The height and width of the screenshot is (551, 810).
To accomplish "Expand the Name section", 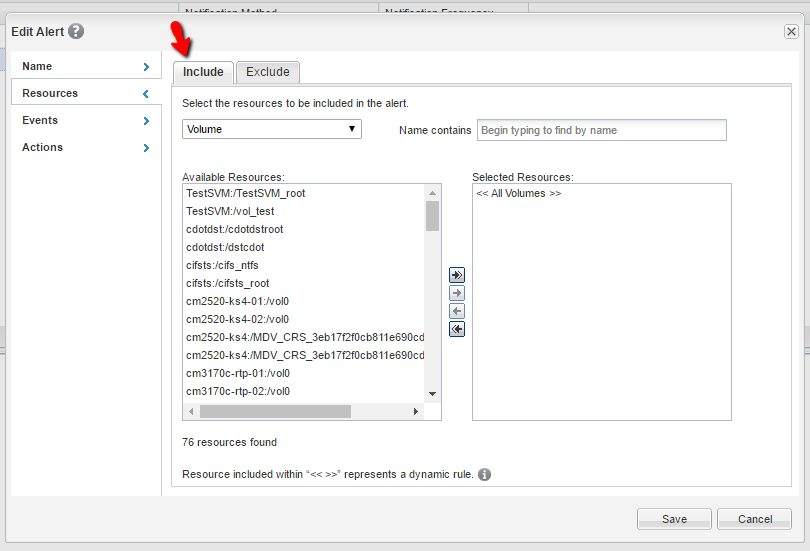I will click(x=85, y=66).
